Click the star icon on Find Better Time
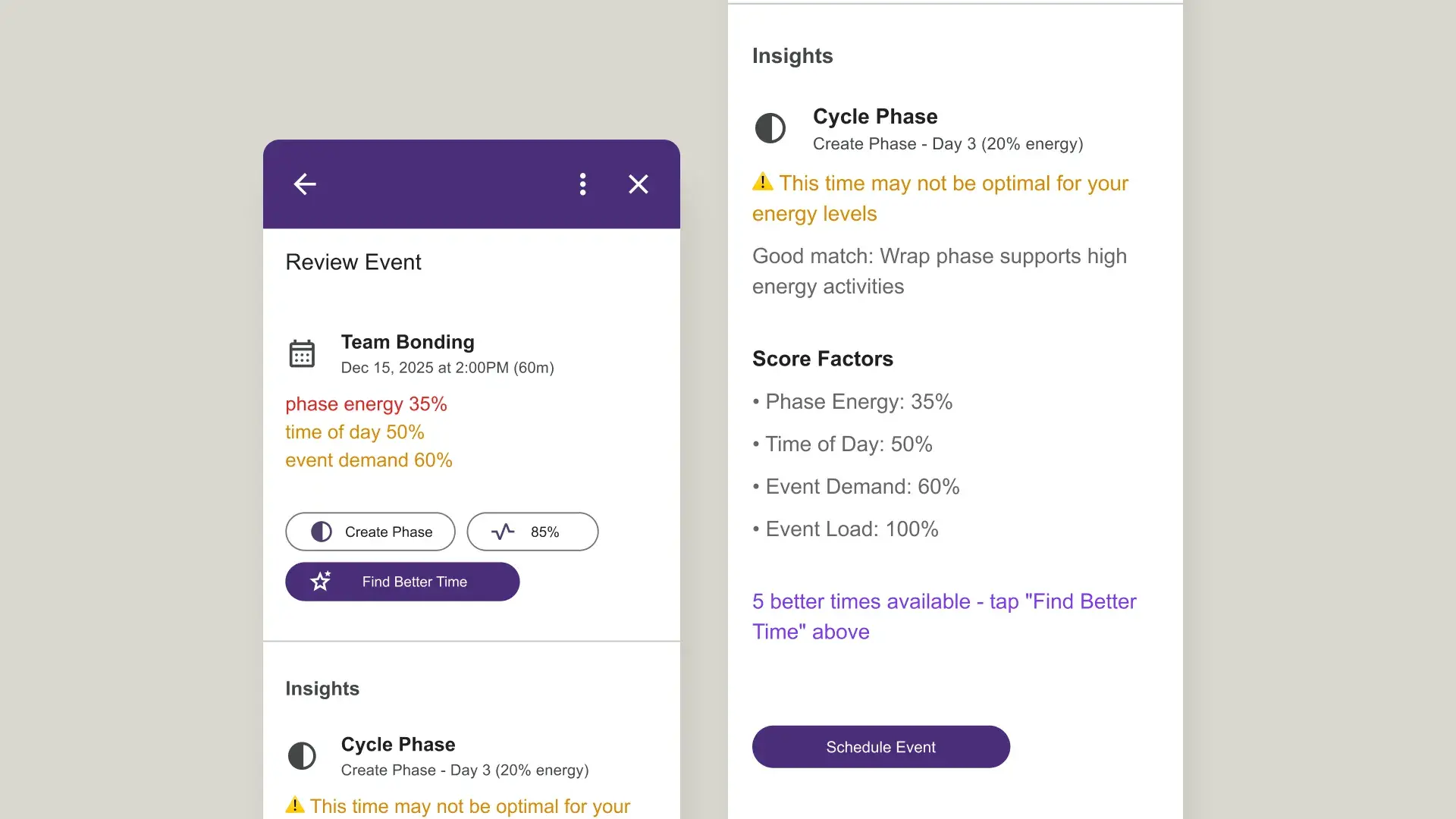This screenshot has width=1456, height=819. [x=321, y=582]
